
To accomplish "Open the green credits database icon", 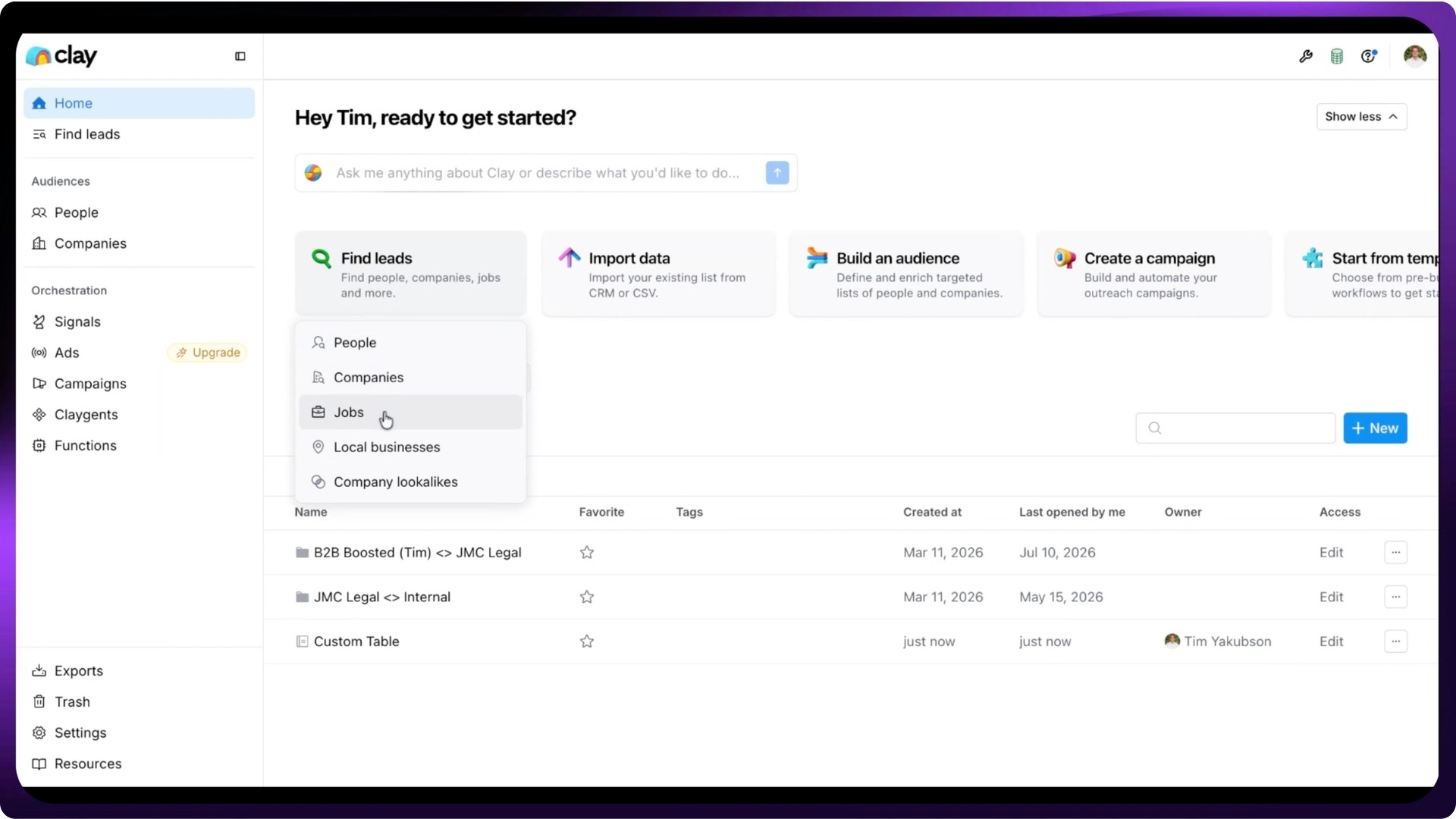I will 1337,56.
